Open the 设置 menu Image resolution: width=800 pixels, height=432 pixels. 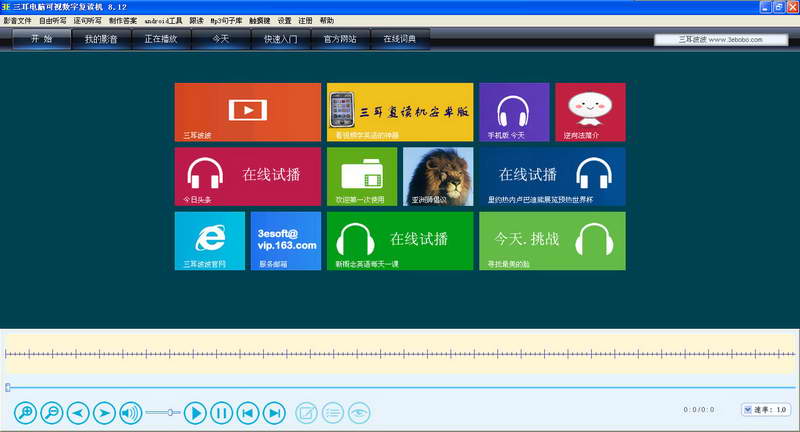pyautogui.click(x=284, y=20)
